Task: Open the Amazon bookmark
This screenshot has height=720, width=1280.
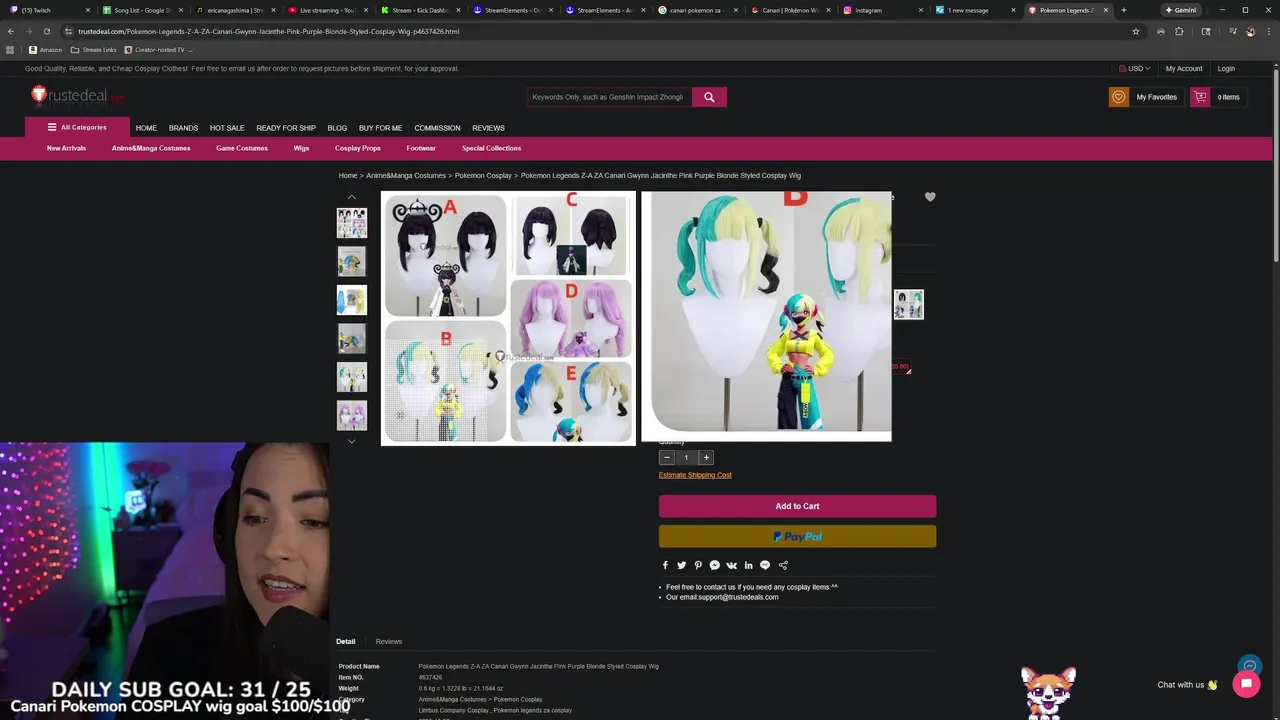Action: [x=45, y=49]
